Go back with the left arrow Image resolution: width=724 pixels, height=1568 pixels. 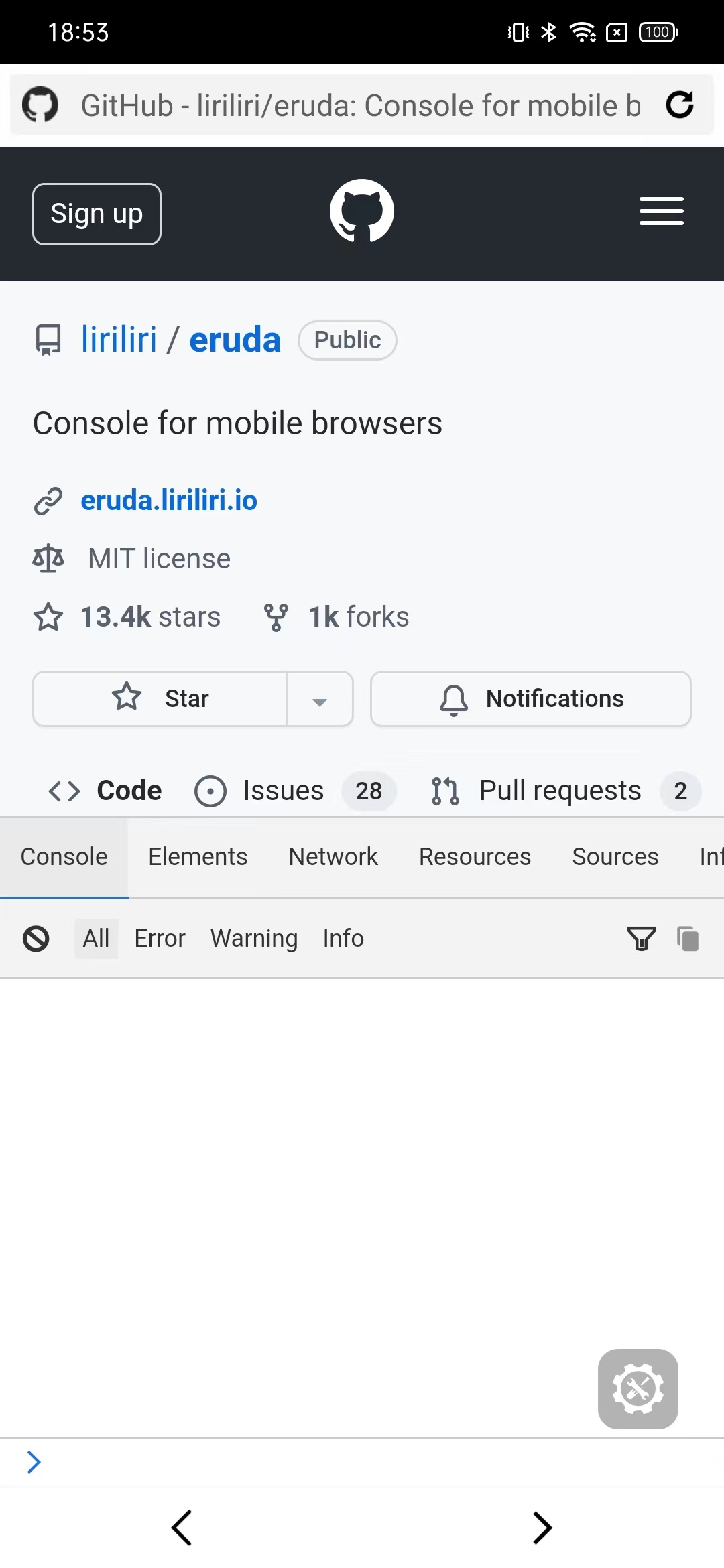tap(182, 1528)
